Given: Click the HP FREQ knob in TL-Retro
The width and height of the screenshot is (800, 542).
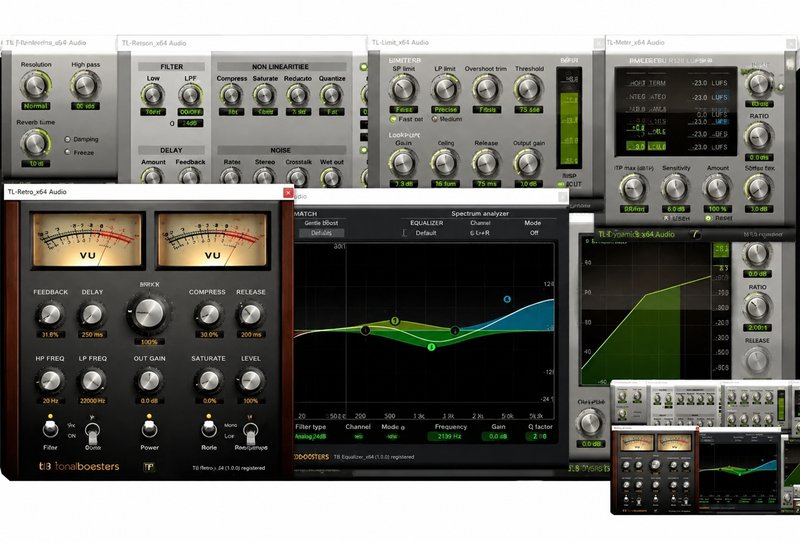Looking at the screenshot, I should pyautogui.click(x=50, y=381).
